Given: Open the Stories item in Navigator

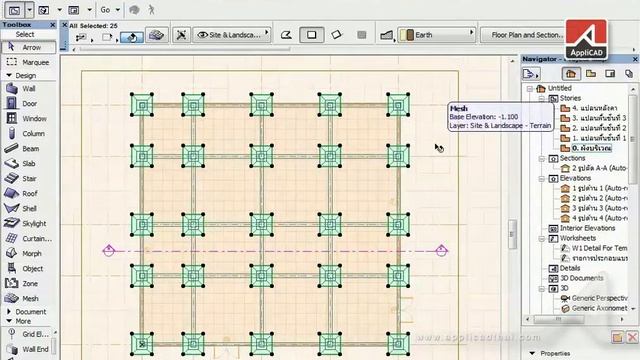Looking at the screenshot, I should 570,98.
